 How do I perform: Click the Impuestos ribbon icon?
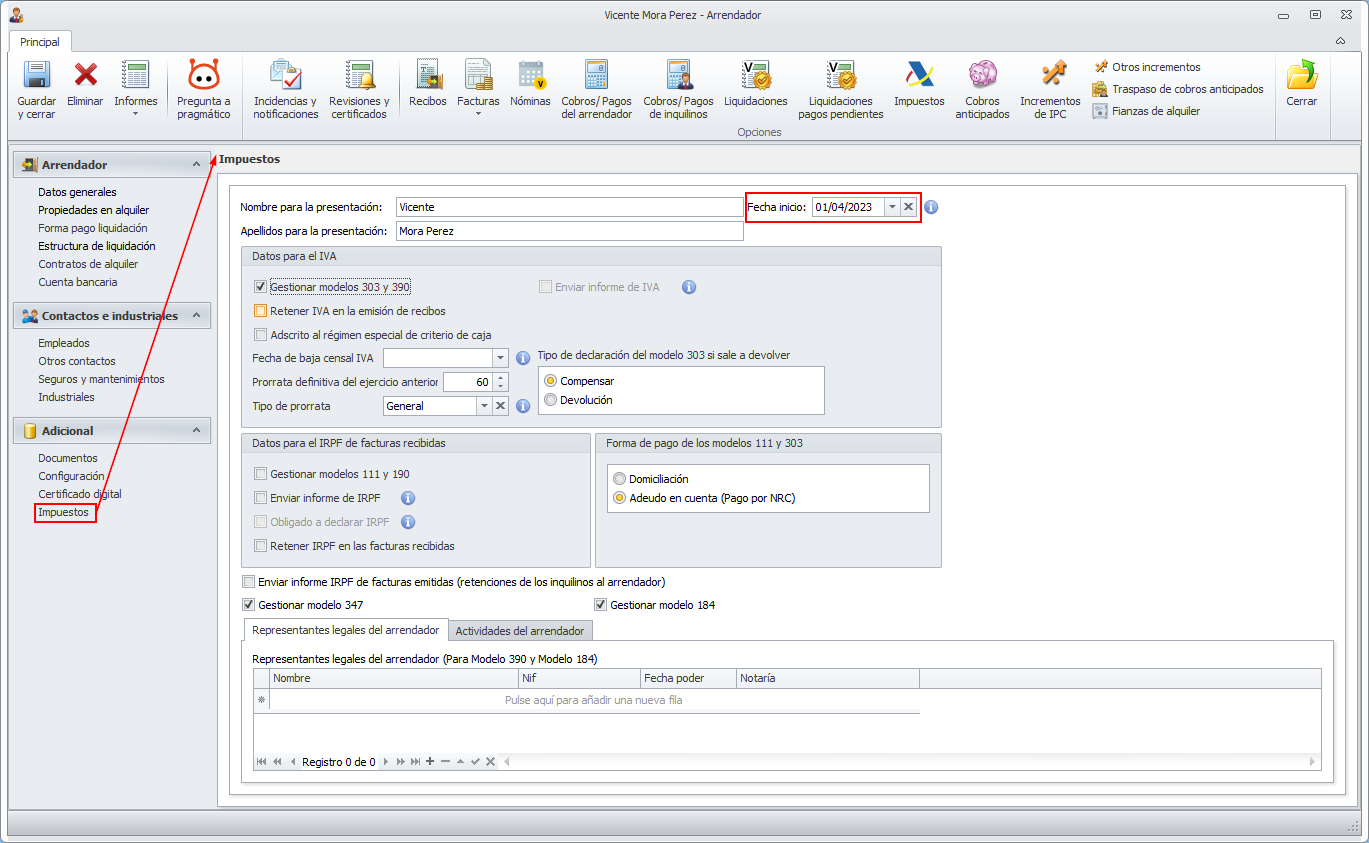click(919, 75)
